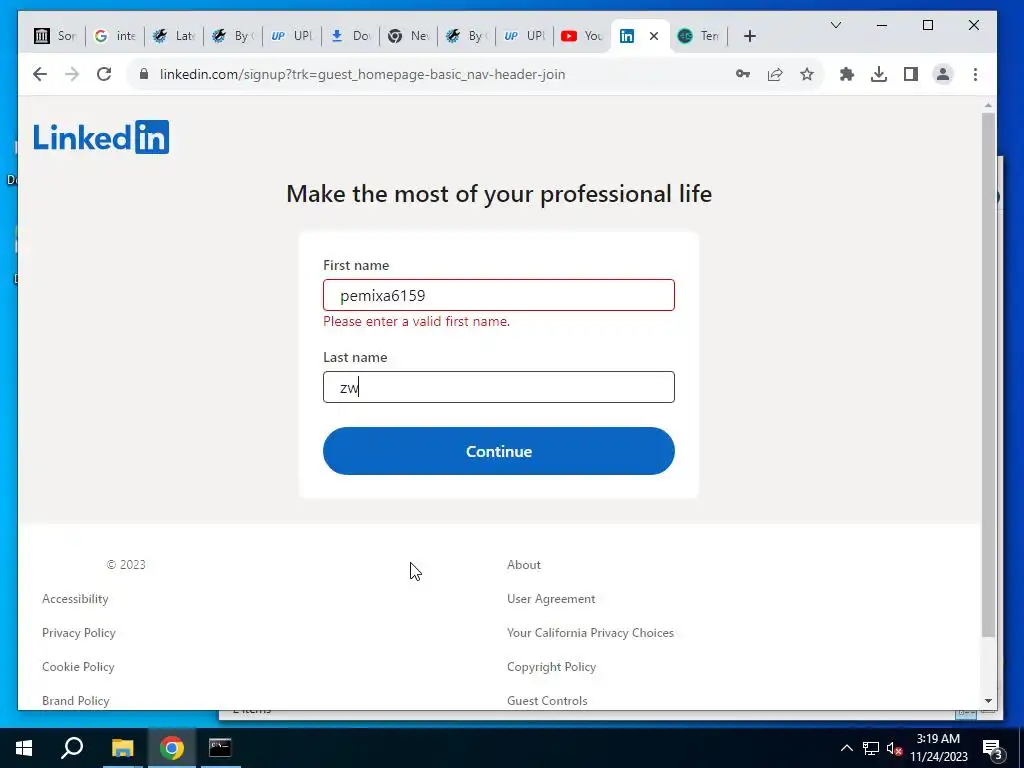Open Chrome downloads icon
Viewport: 1024px width, 768px height.
pos(879,74)
